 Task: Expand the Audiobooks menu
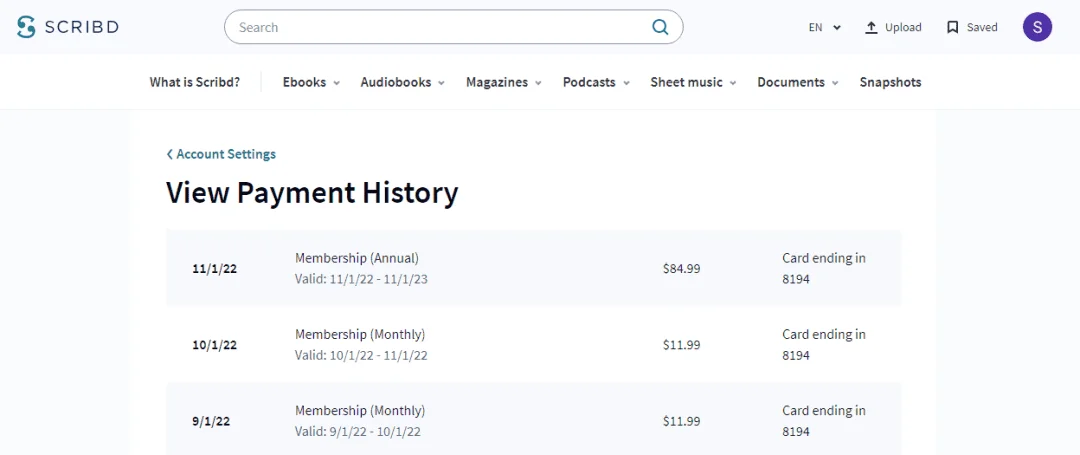403,82
